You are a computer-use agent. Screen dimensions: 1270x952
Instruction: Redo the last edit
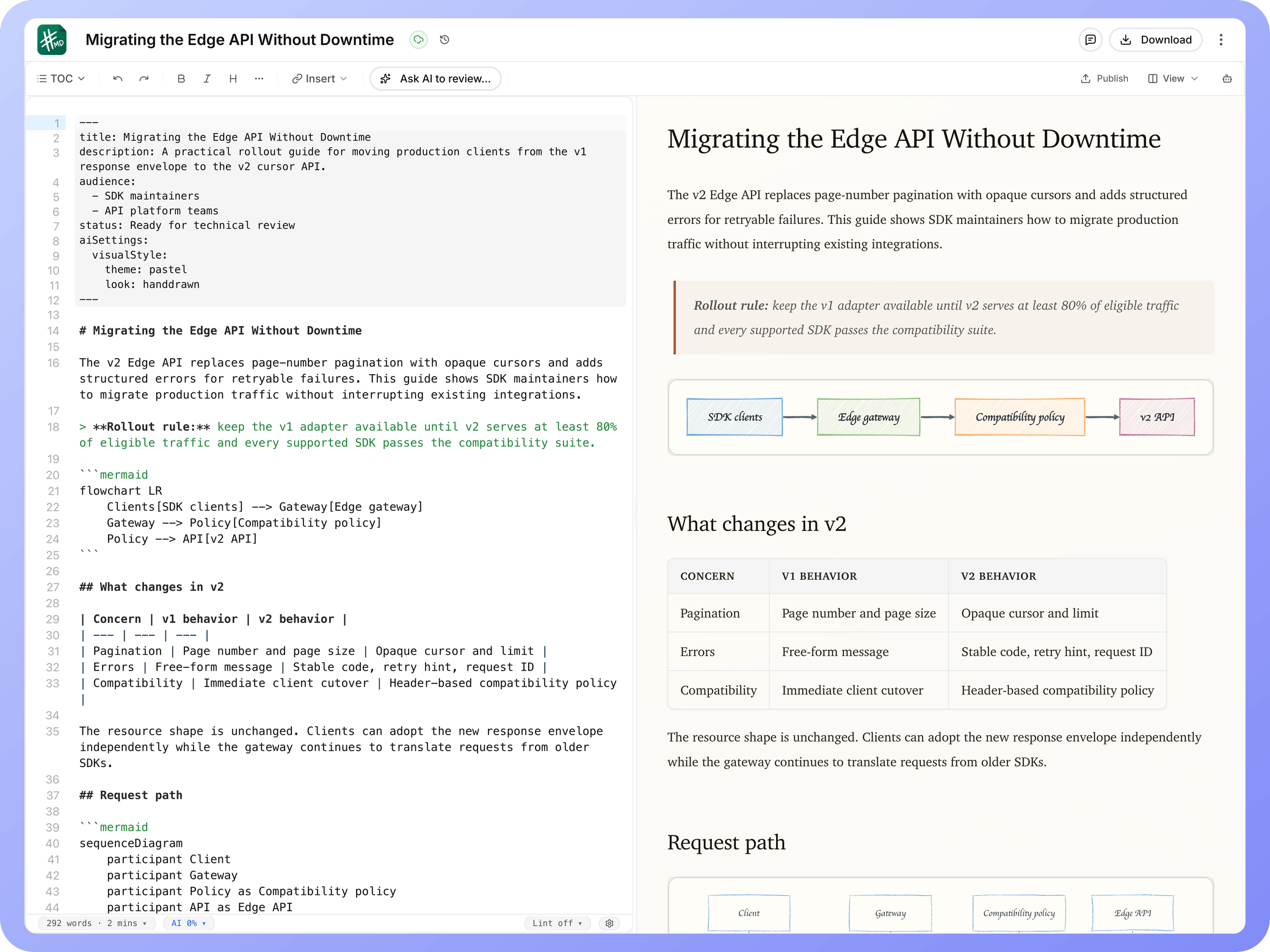(143, 79)
